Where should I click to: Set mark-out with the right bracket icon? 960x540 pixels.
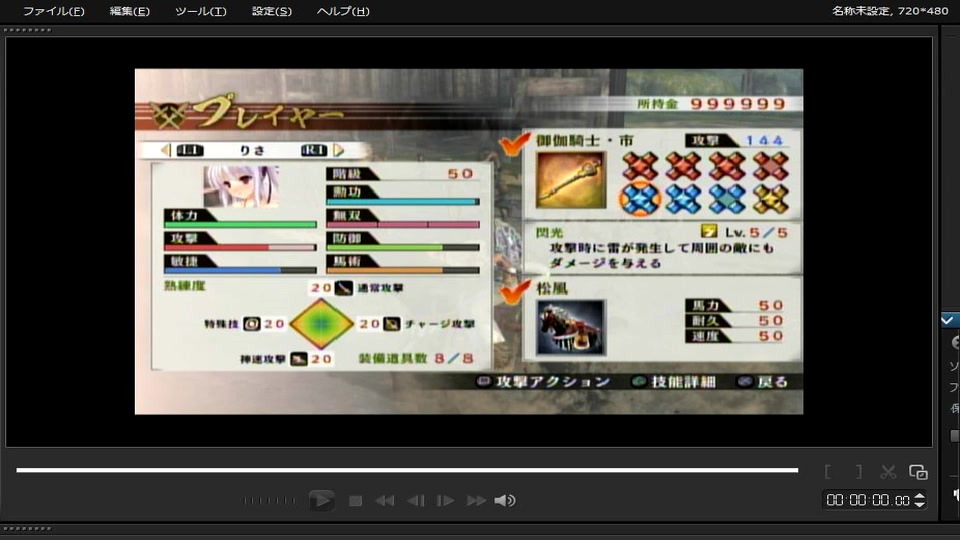pos(859,471)
